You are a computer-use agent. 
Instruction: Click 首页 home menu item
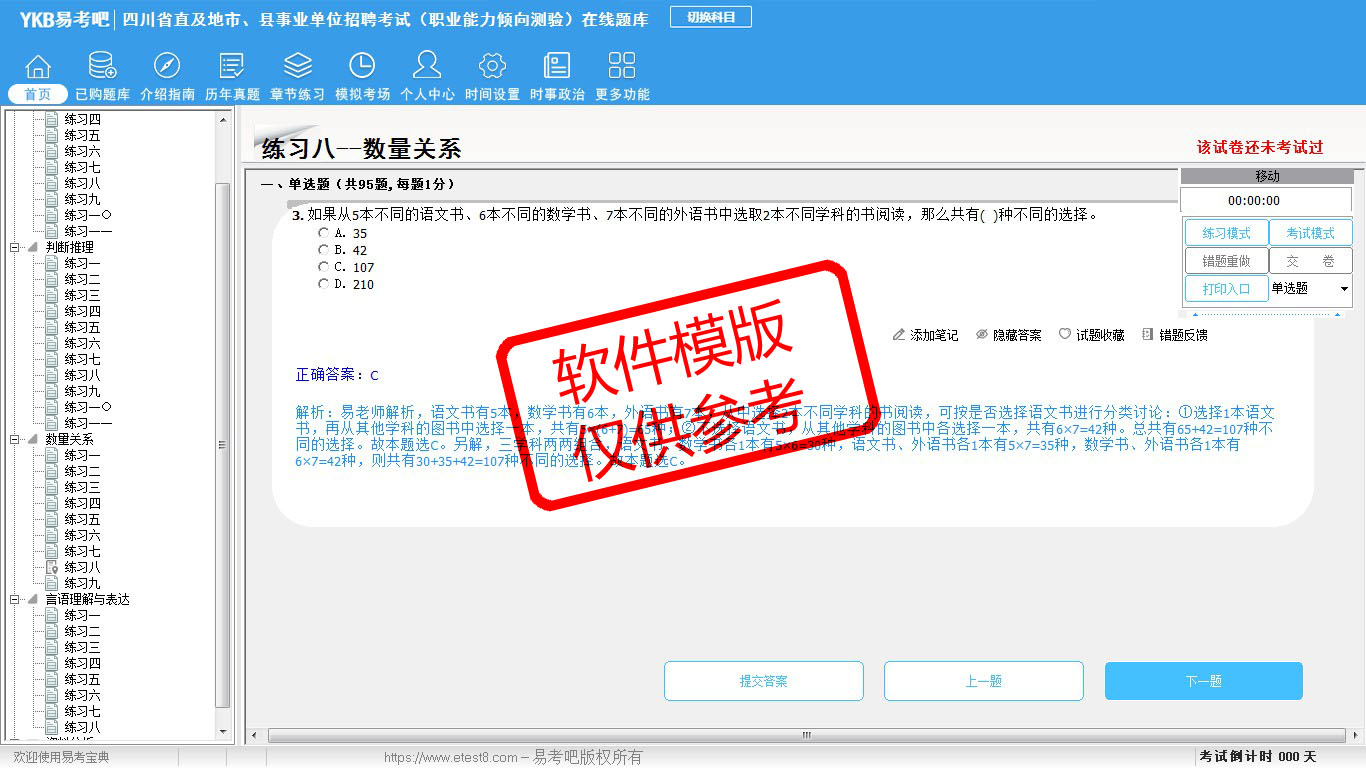(38, 94)
